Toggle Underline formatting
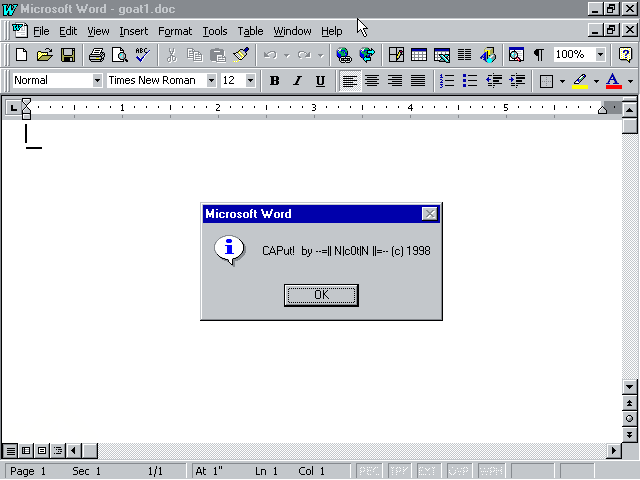Image resolution: width=640 pixels, height=480 pixels. [x=320, y=81]
